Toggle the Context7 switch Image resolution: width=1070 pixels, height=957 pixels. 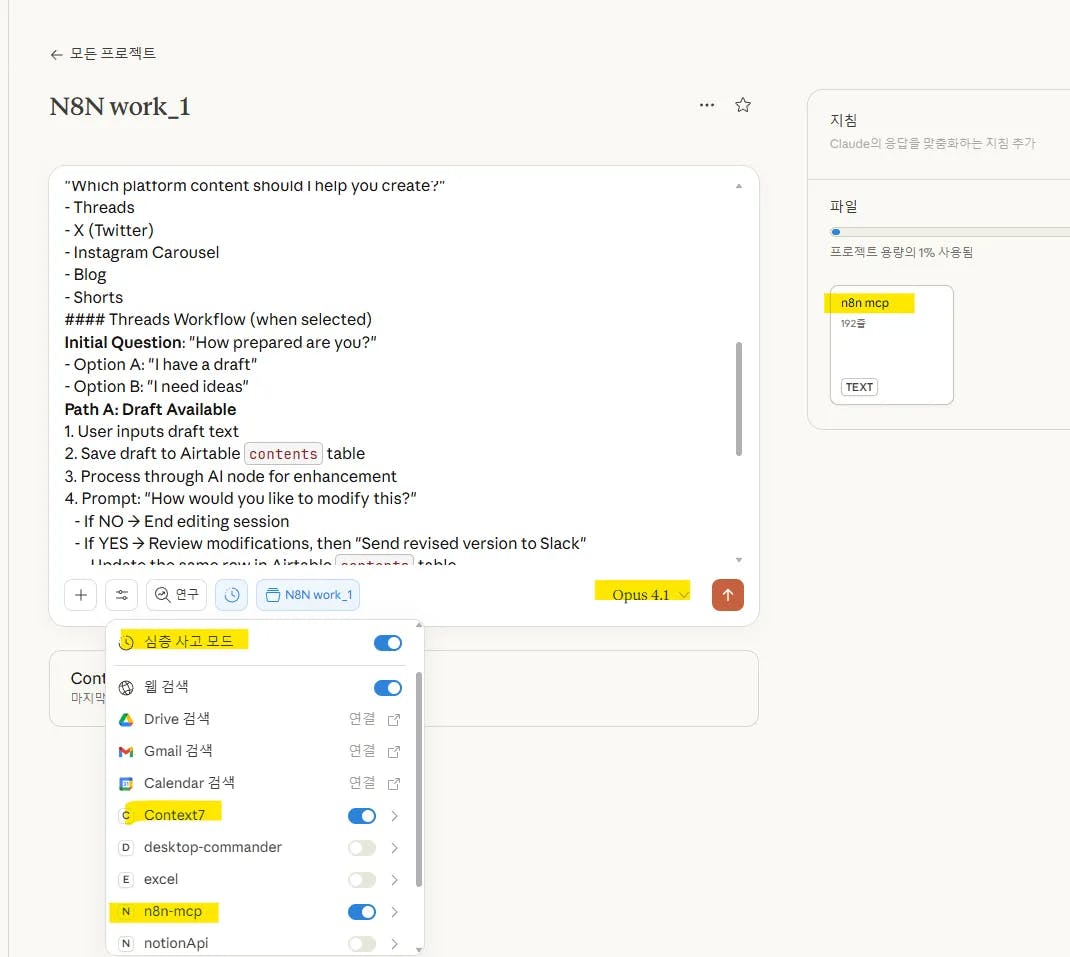362,816
